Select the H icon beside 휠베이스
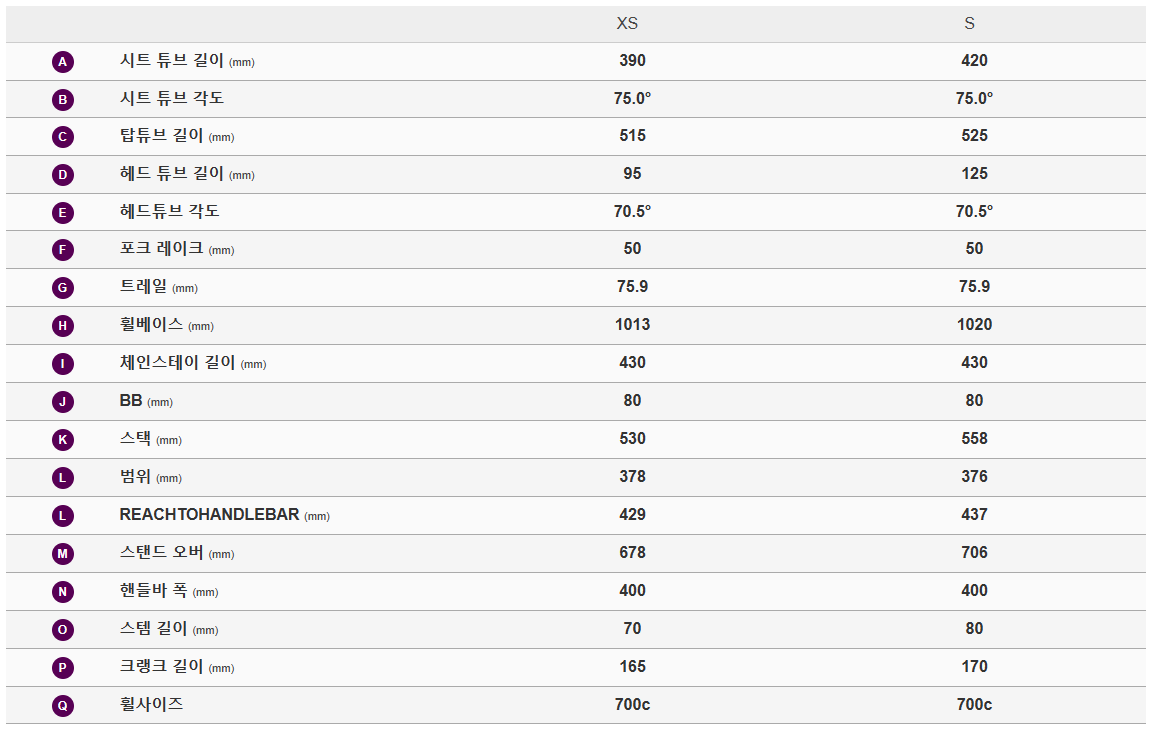 [x=63, y=326]
